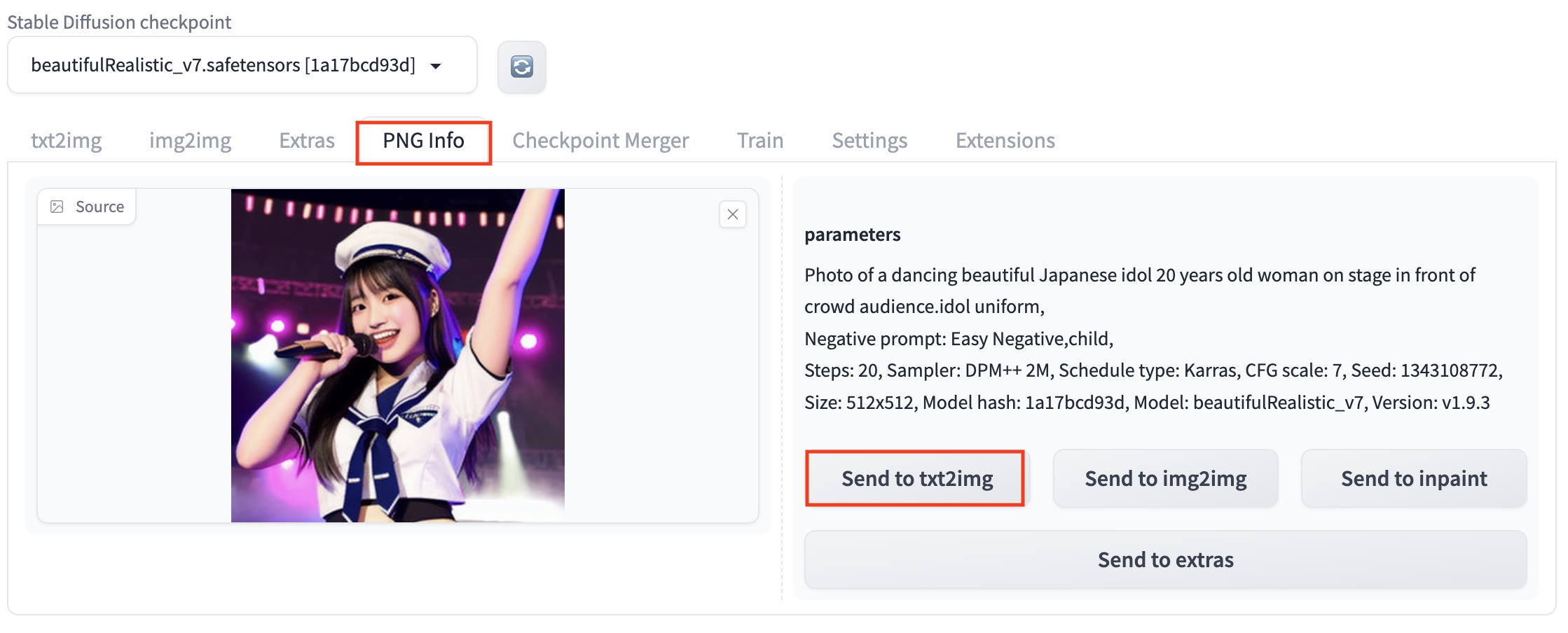Open the img2img tab
1568x633 pixels.
(190, 141)
